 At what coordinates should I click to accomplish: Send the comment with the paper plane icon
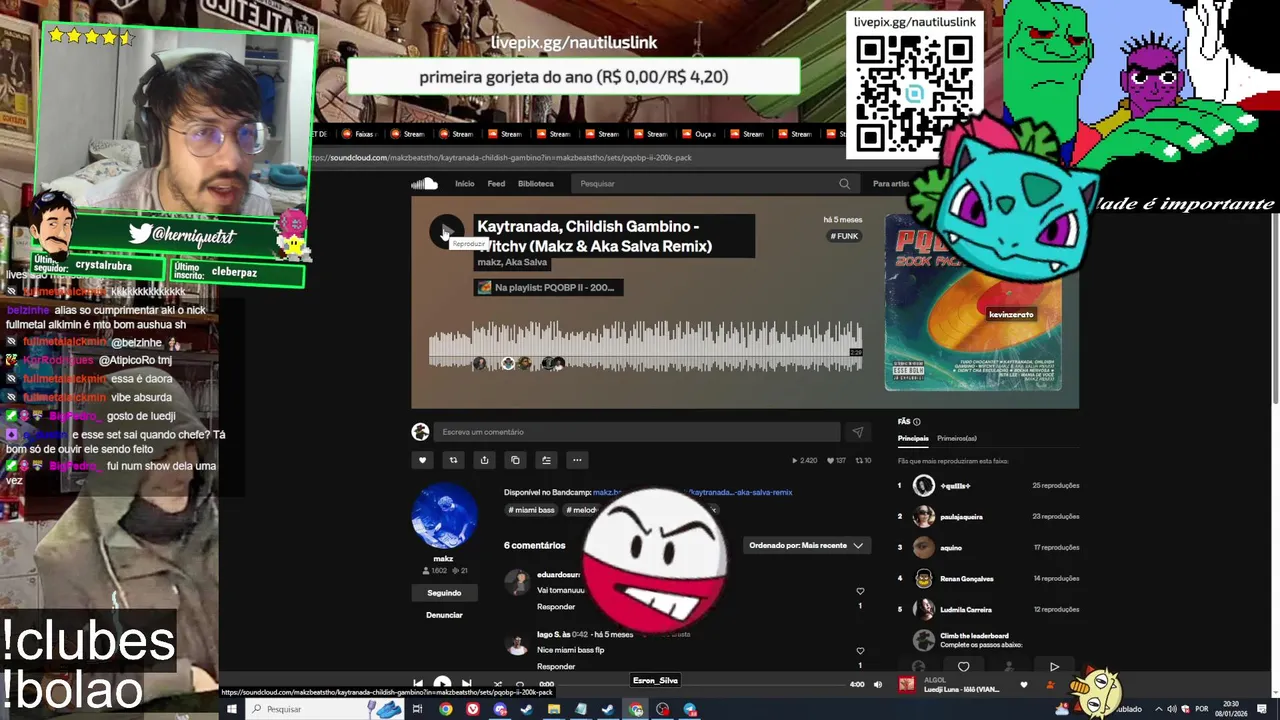[x=857, y=432]
